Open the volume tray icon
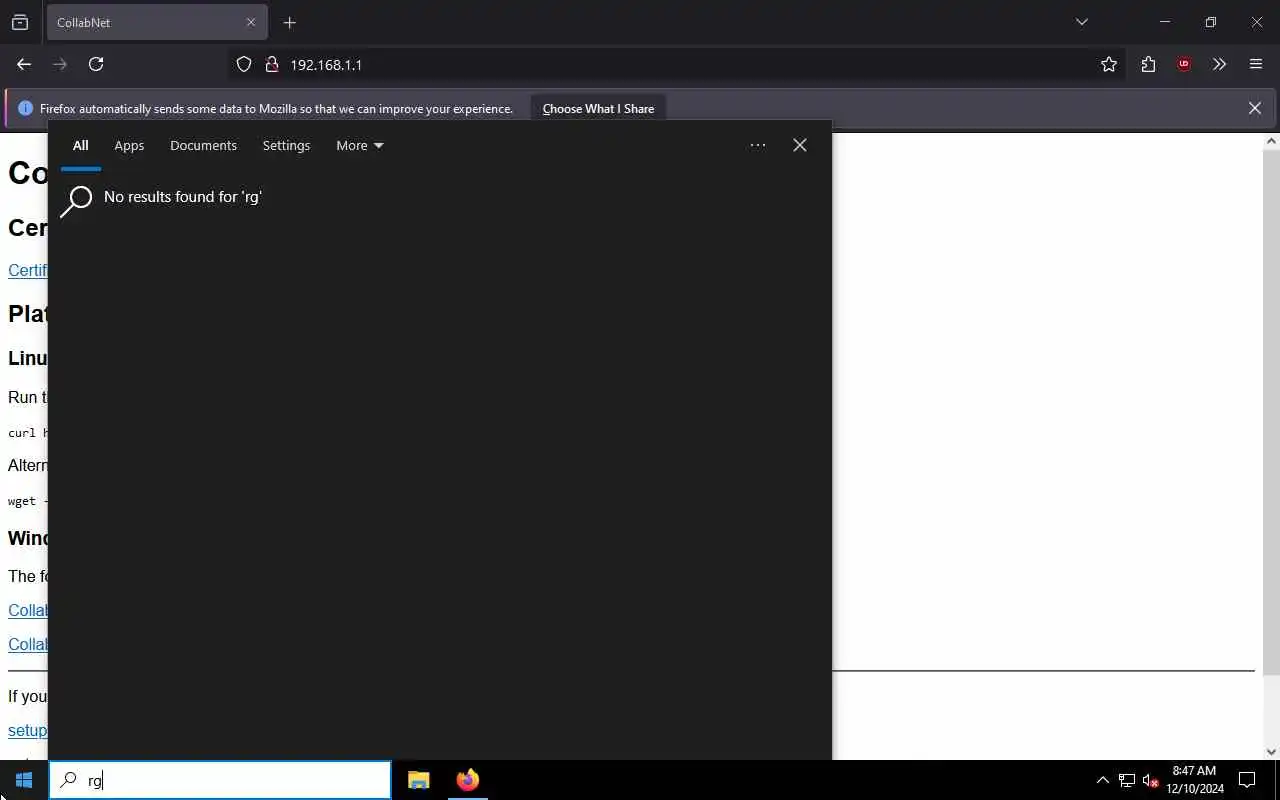 tap(1151, 780)
